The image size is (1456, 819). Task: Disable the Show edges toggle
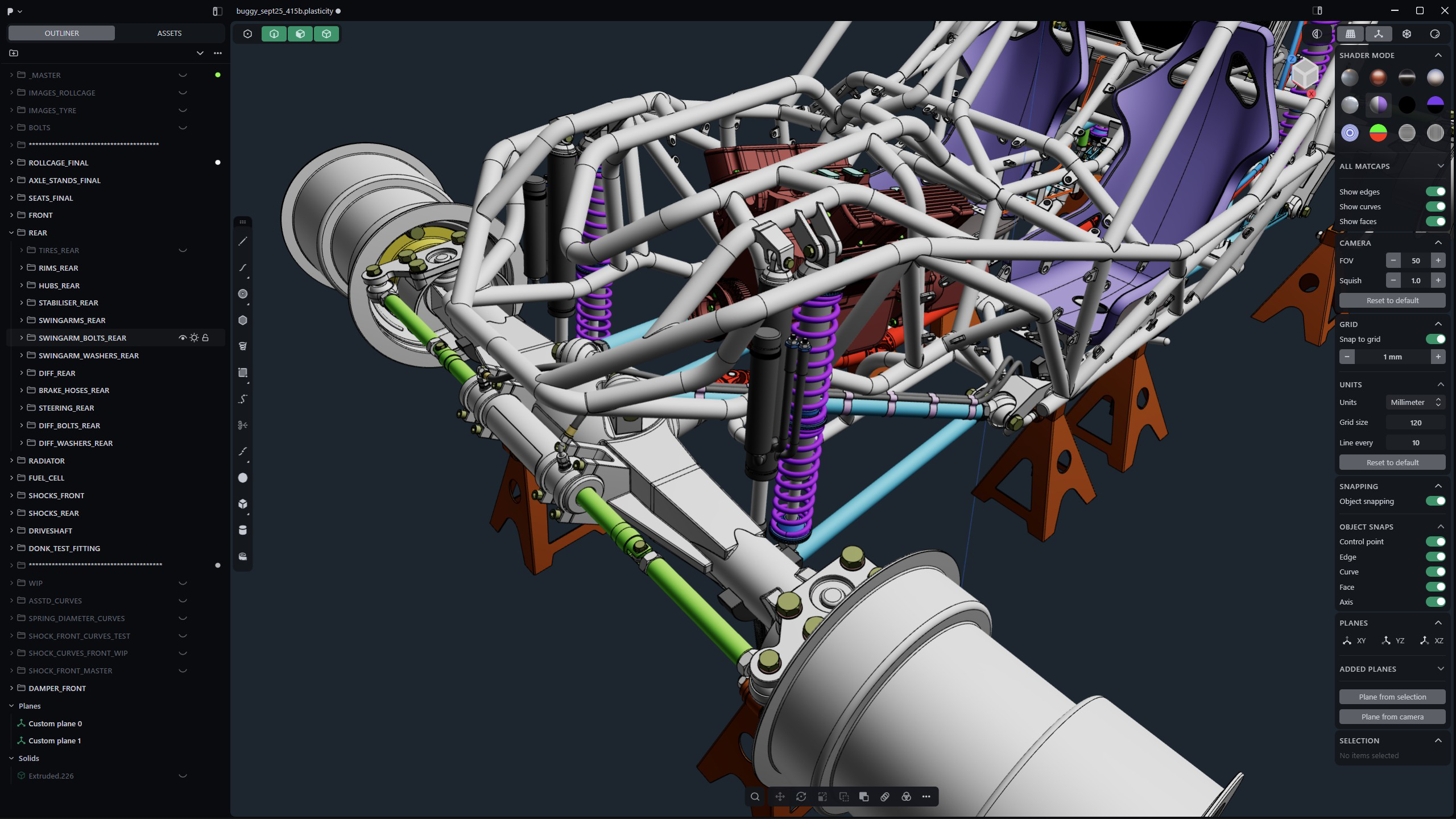(1435, 192)
